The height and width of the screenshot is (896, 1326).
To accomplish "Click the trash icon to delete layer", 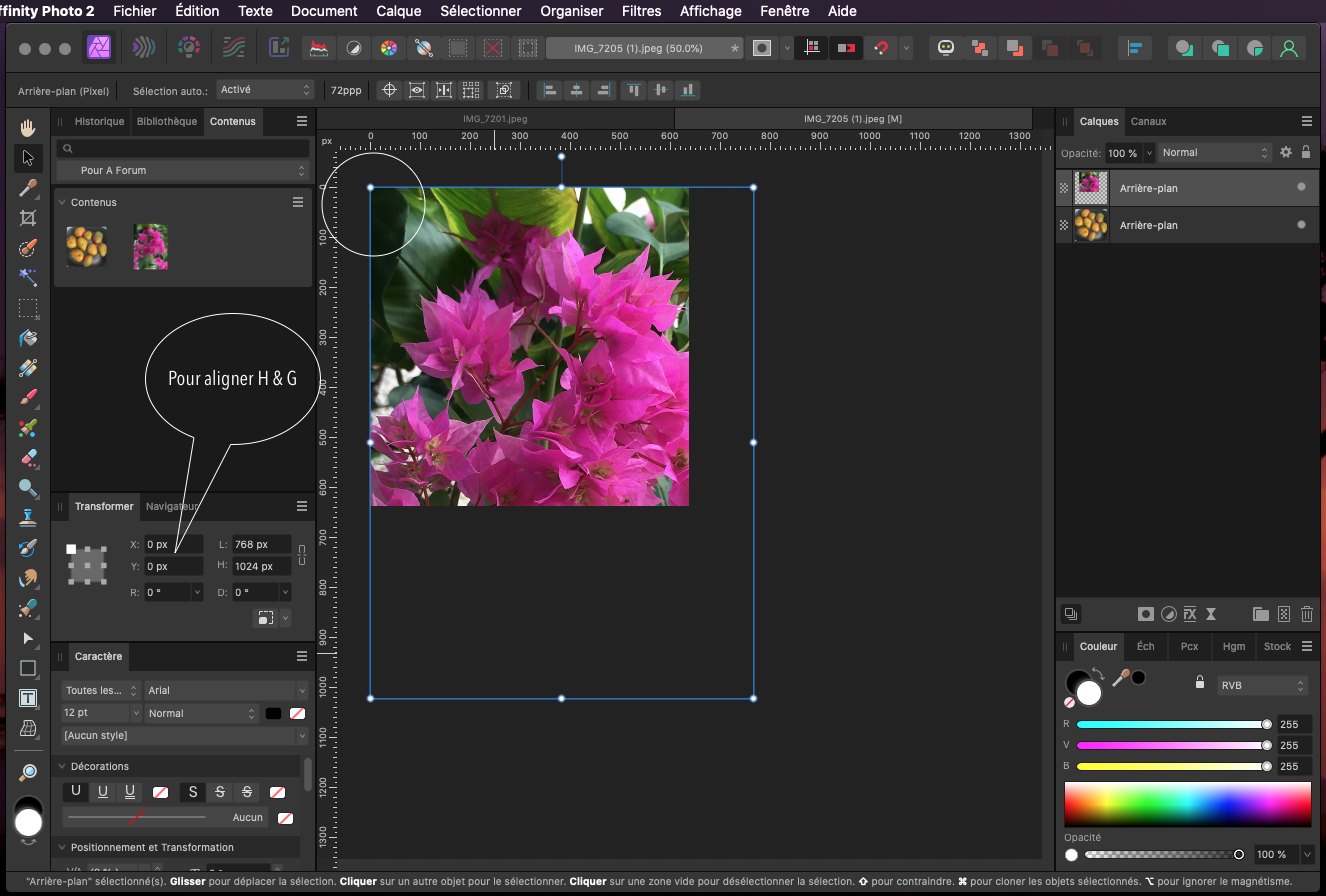I will pyautogui.click(x=1307, y=614).
